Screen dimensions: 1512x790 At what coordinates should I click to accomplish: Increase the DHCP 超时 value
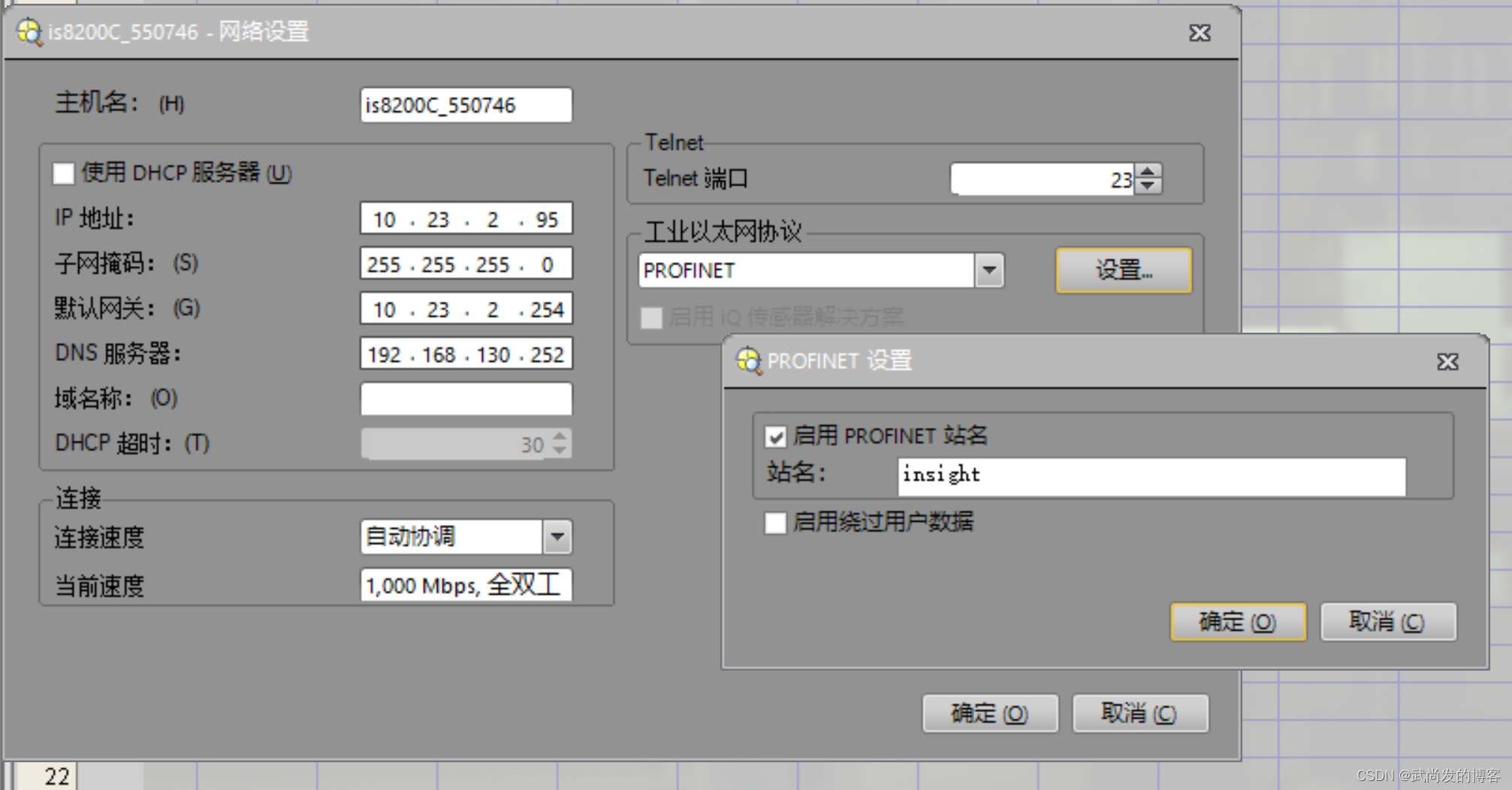pos(560,436)
